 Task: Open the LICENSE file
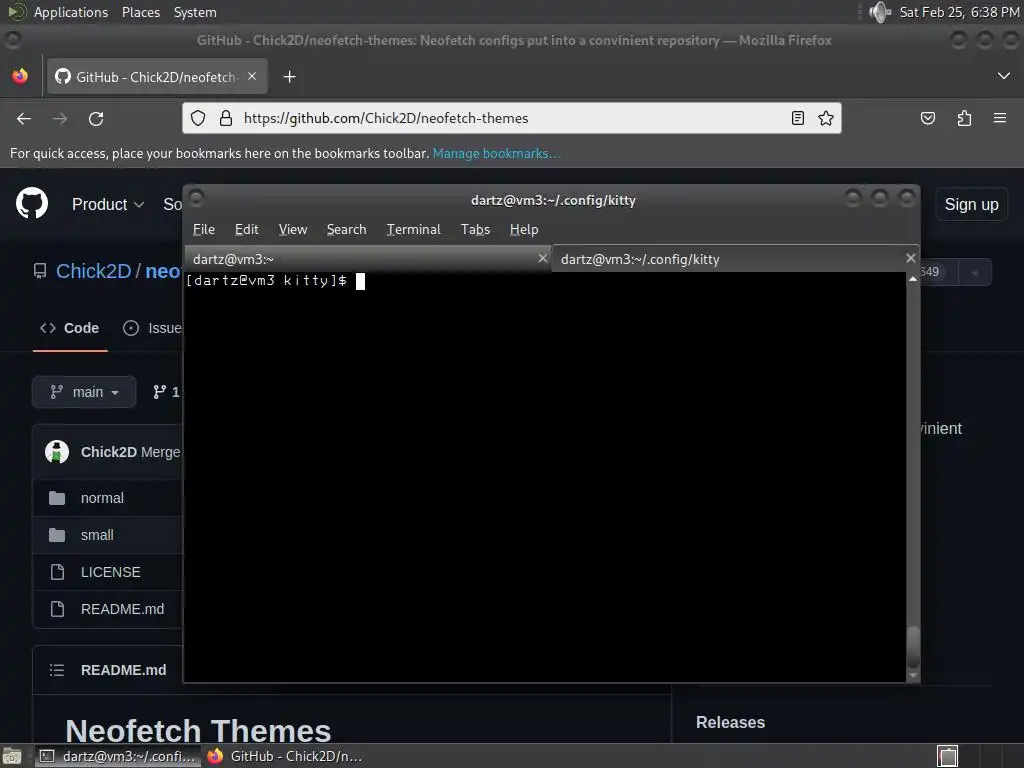tap(110, 572)
